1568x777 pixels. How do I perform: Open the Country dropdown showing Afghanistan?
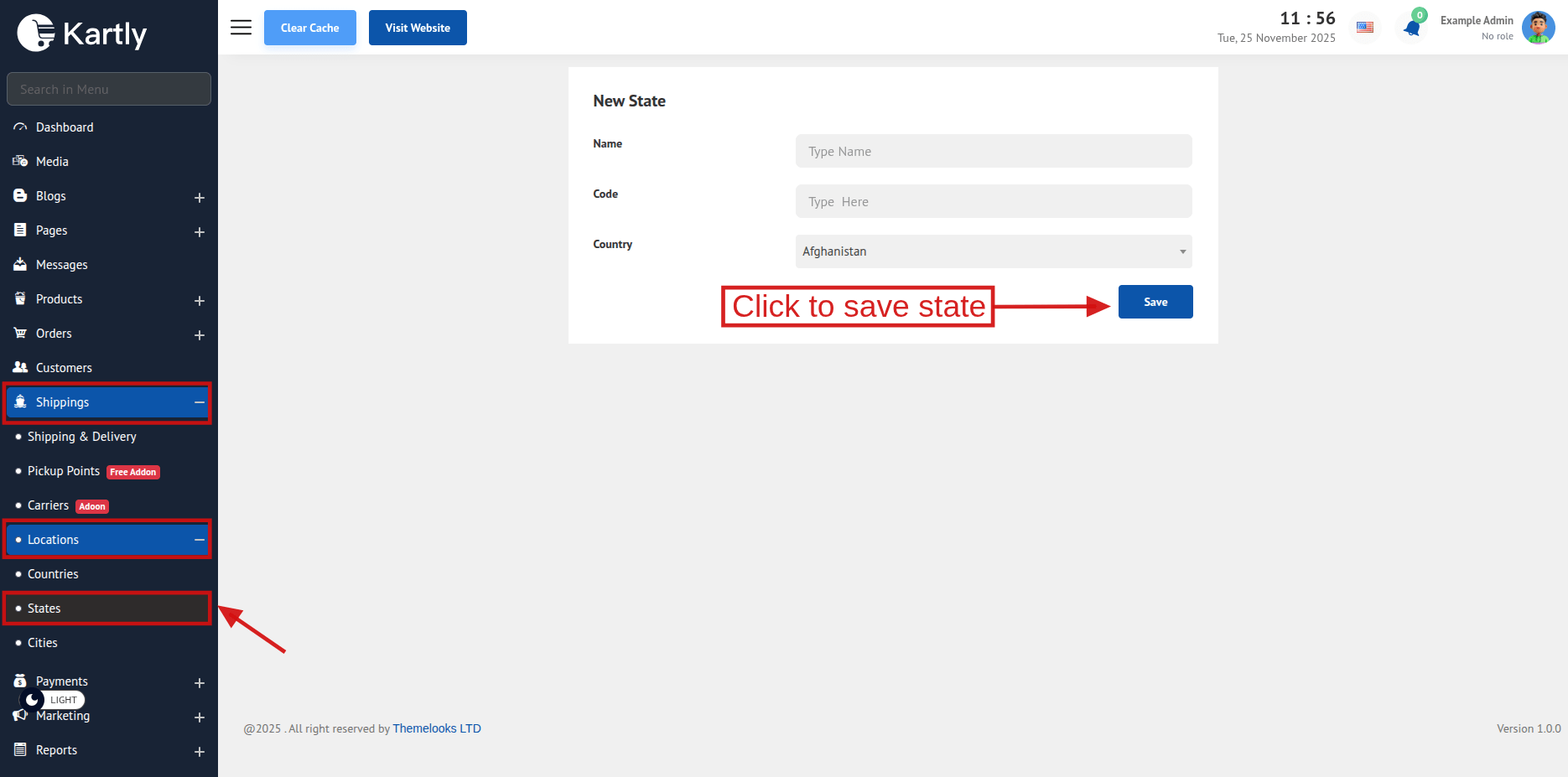coord(993,251)
